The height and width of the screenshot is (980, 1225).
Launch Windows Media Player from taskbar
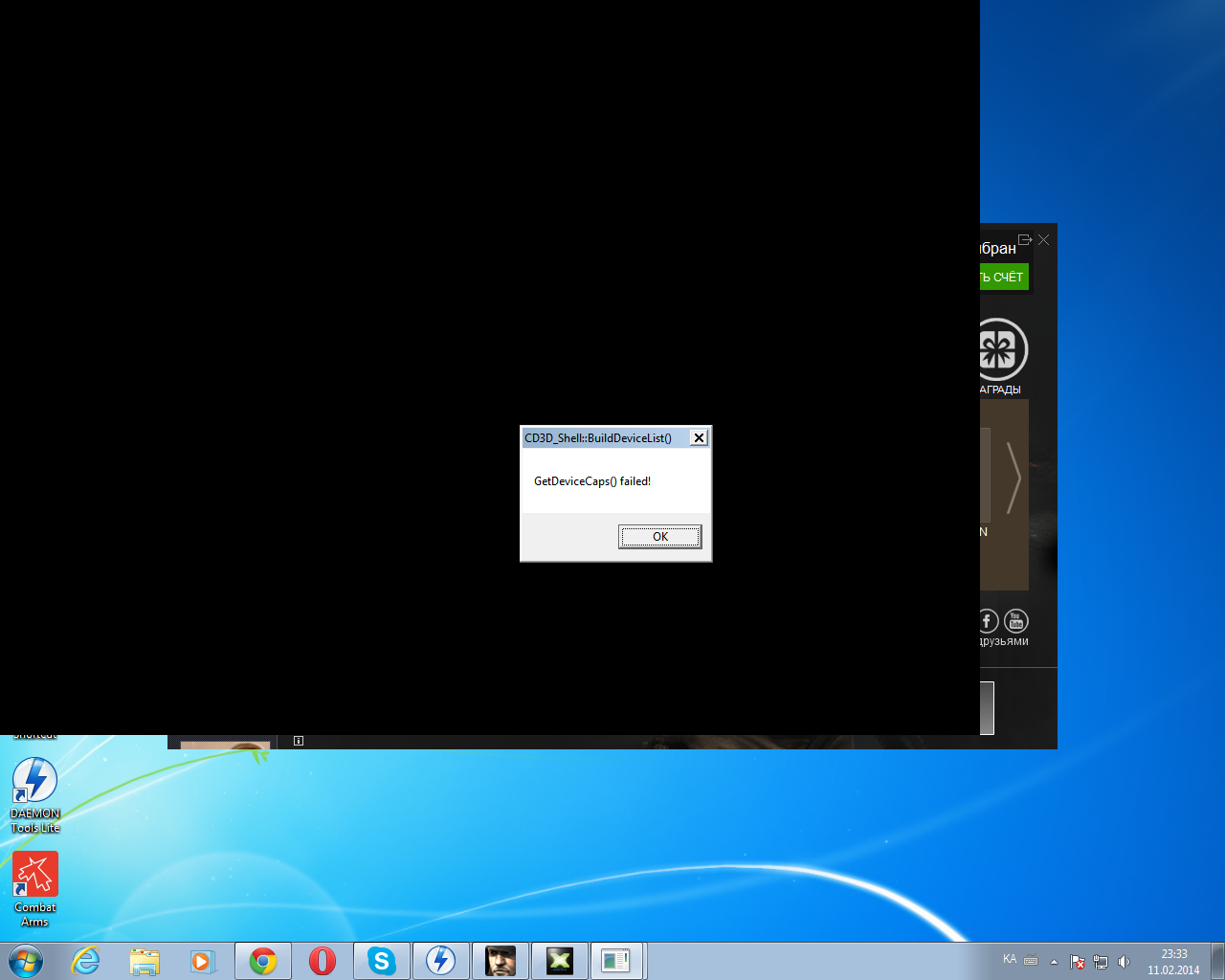(x=203, y=961)
